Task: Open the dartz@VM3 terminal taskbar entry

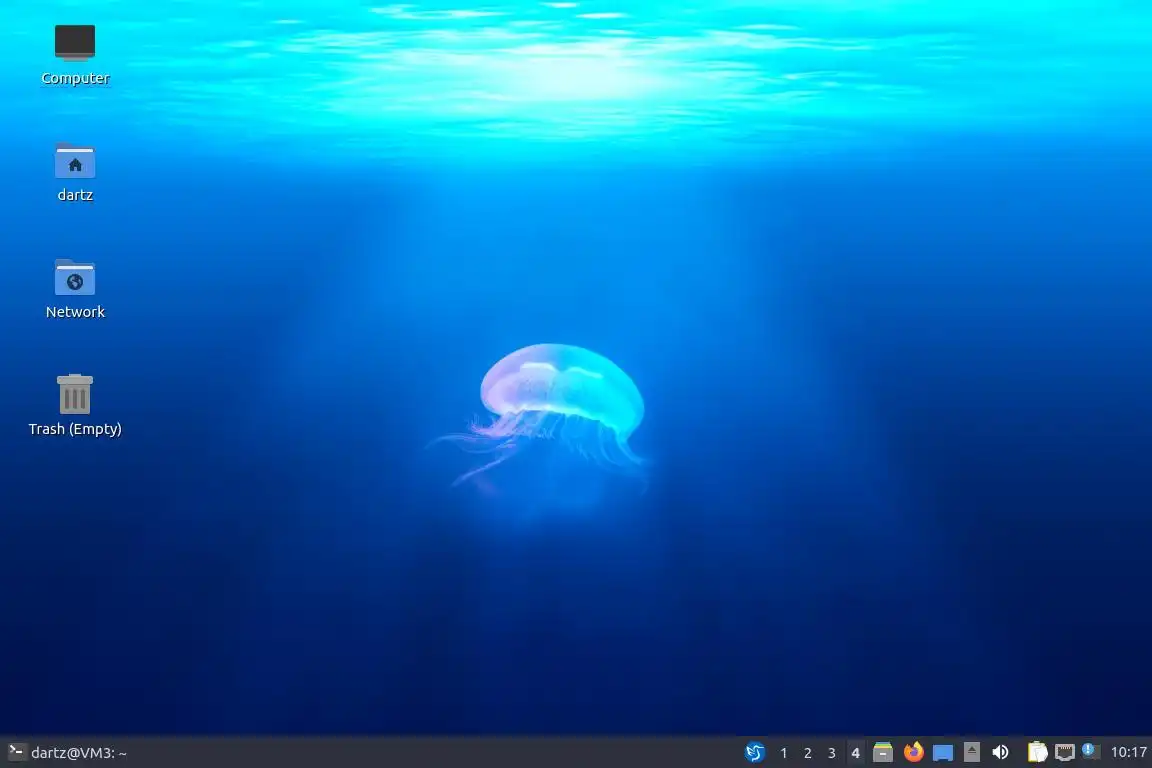Action: [68, 752]
